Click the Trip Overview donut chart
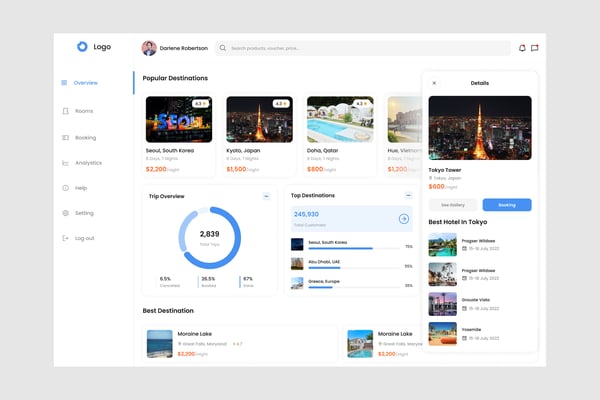The image size is (600, 400). pos(210,238)
